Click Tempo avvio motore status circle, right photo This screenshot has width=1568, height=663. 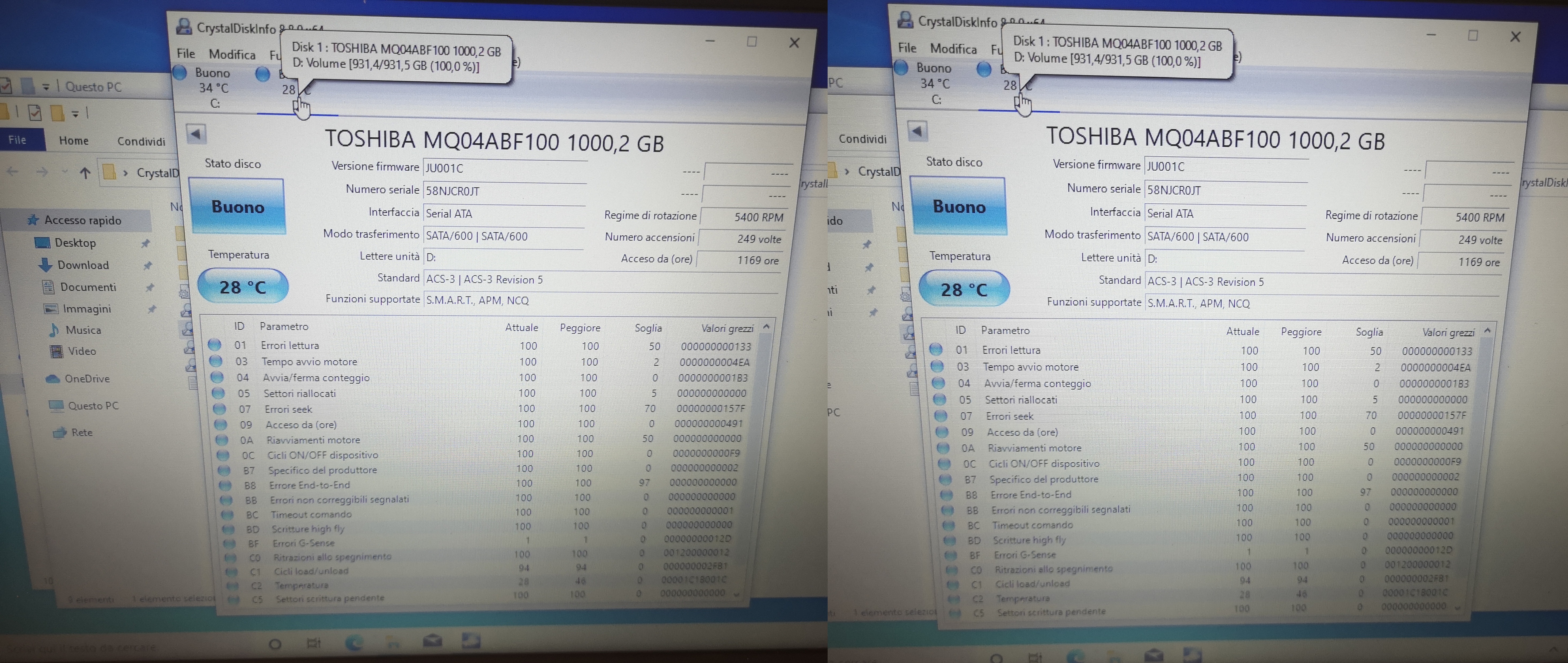coord(937,366)
